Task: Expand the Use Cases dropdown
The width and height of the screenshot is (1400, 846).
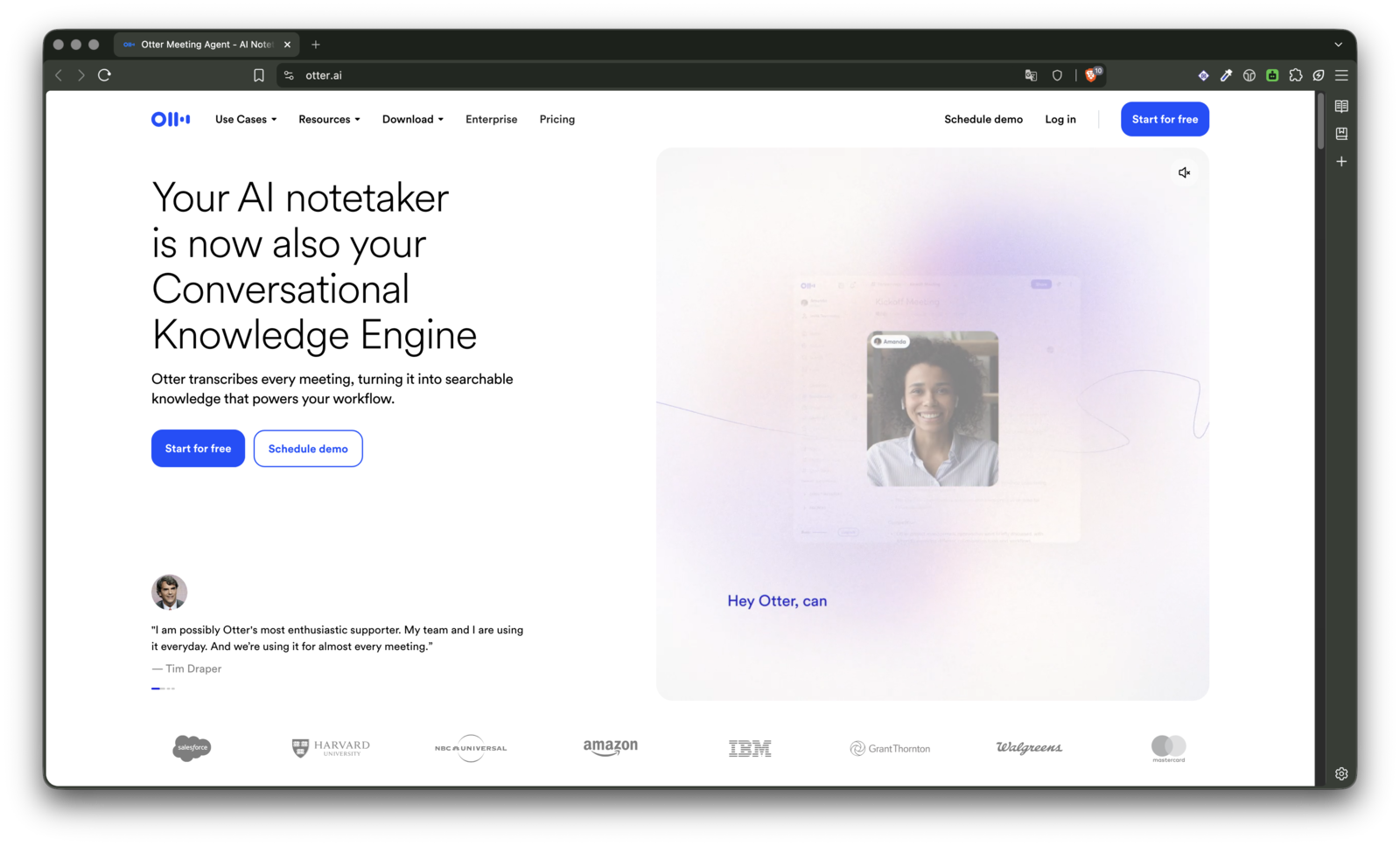Action: [x=246, y=119]
